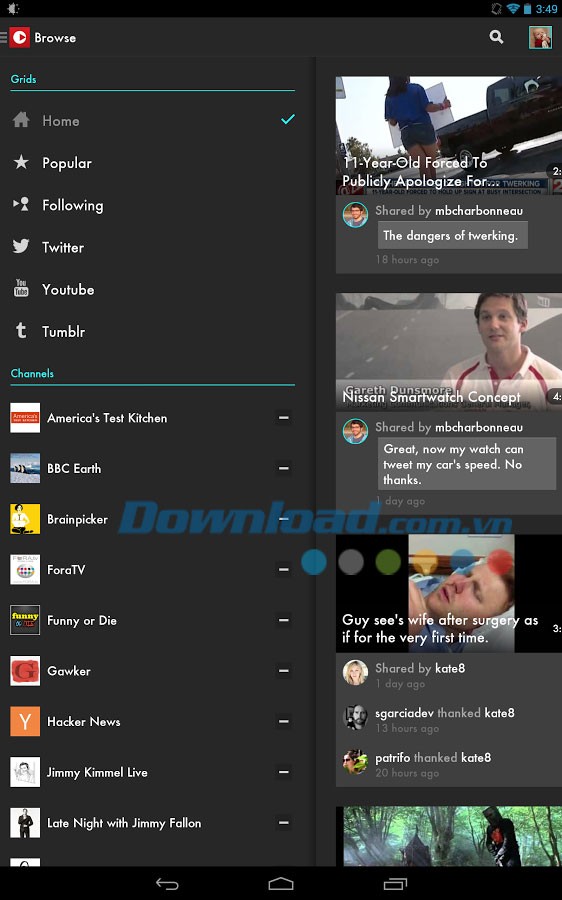The width and height of the screenshot is (562, 900).
Task: Tap the Android recent apps button
Action: click(x=395, y=884)
